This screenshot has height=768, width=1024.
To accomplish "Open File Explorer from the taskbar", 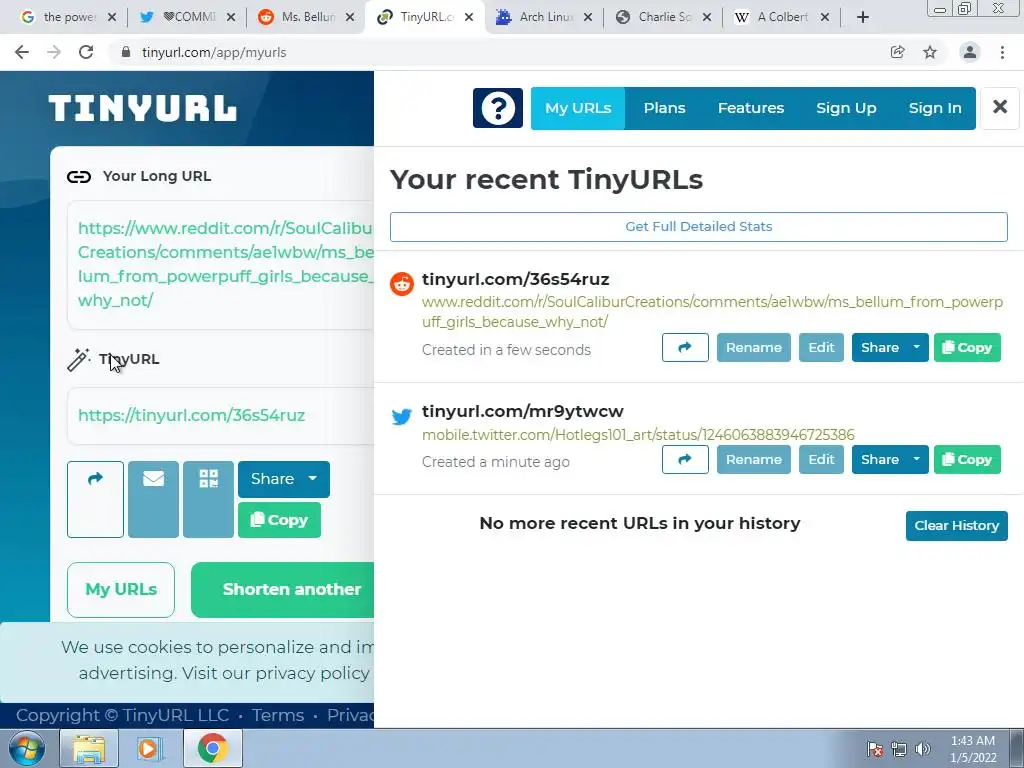I will pyautogui.click(x=89, y=748).
